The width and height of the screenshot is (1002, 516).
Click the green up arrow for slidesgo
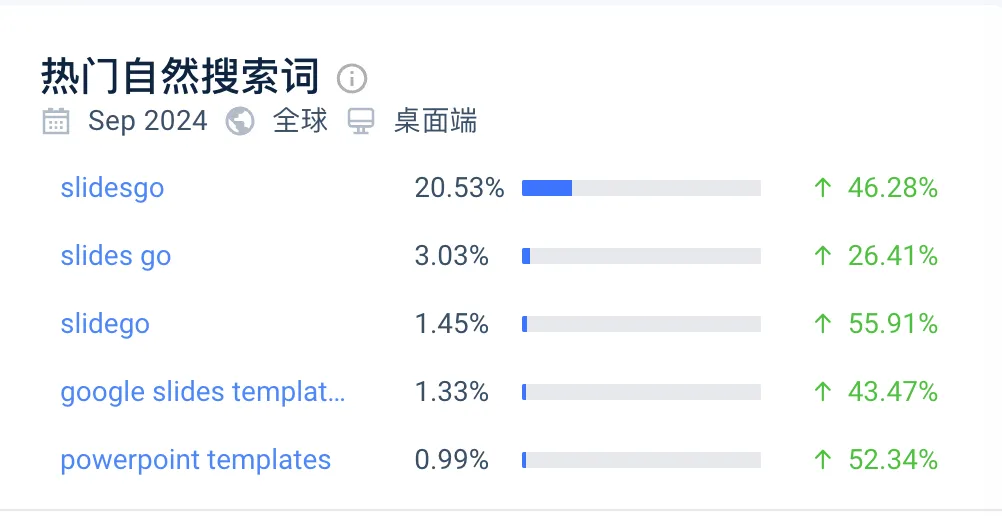pyautogui.click(x=823, y=188)
